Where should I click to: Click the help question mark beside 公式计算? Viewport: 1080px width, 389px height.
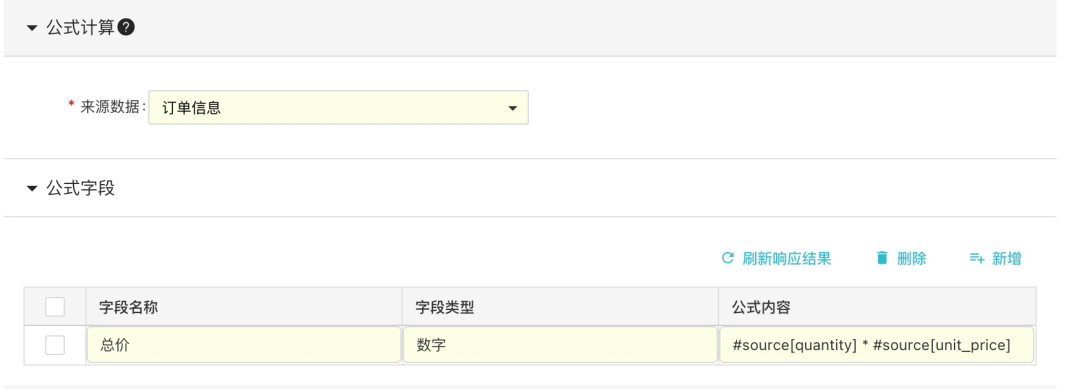tap(126, 28)
